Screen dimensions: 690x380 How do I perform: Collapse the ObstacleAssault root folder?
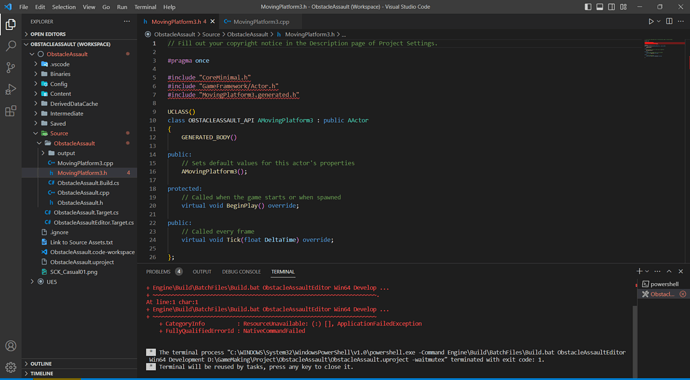tap(79, 54)
